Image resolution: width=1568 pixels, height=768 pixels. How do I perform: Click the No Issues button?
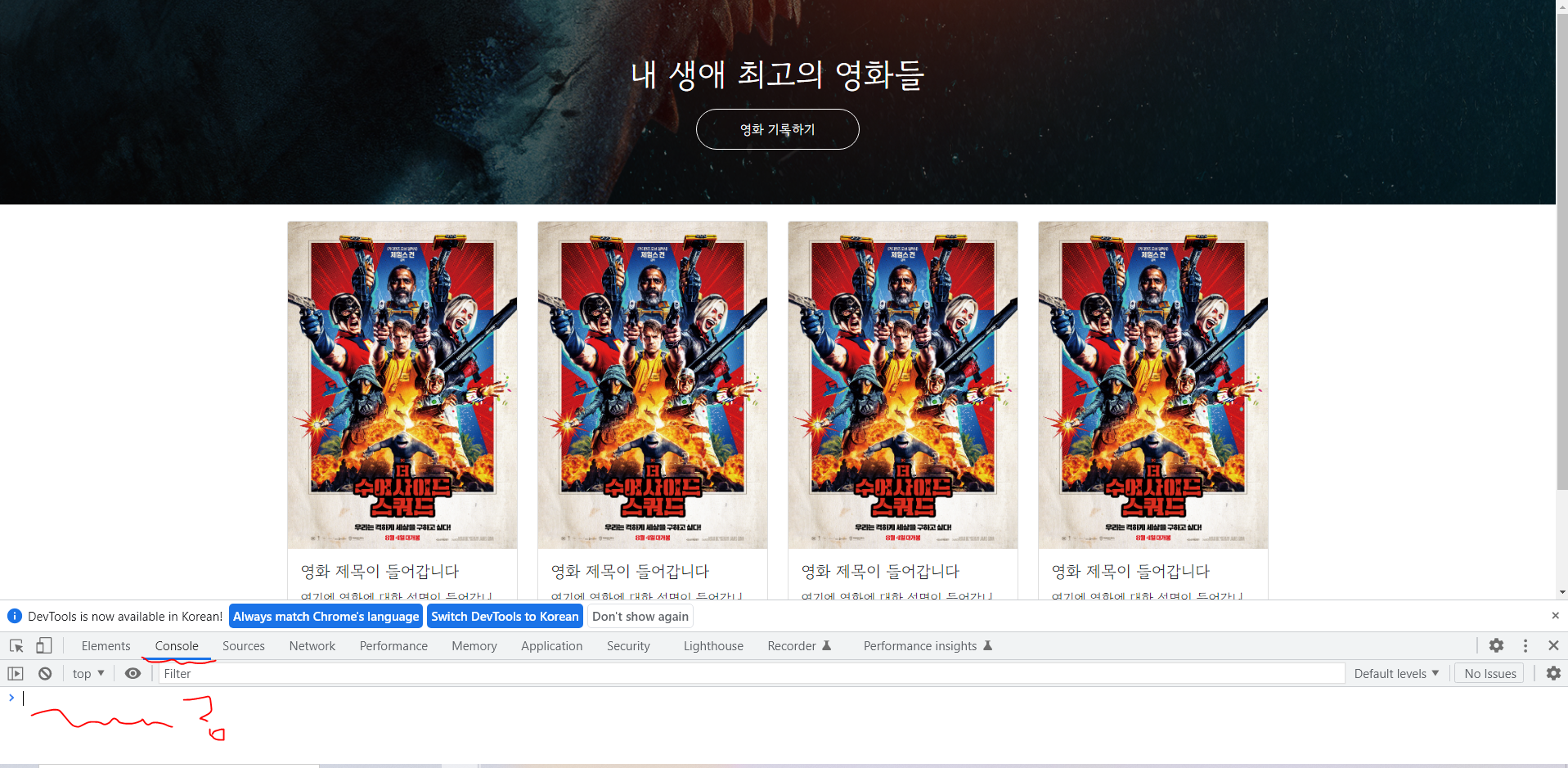click(x=1489, y=674)
